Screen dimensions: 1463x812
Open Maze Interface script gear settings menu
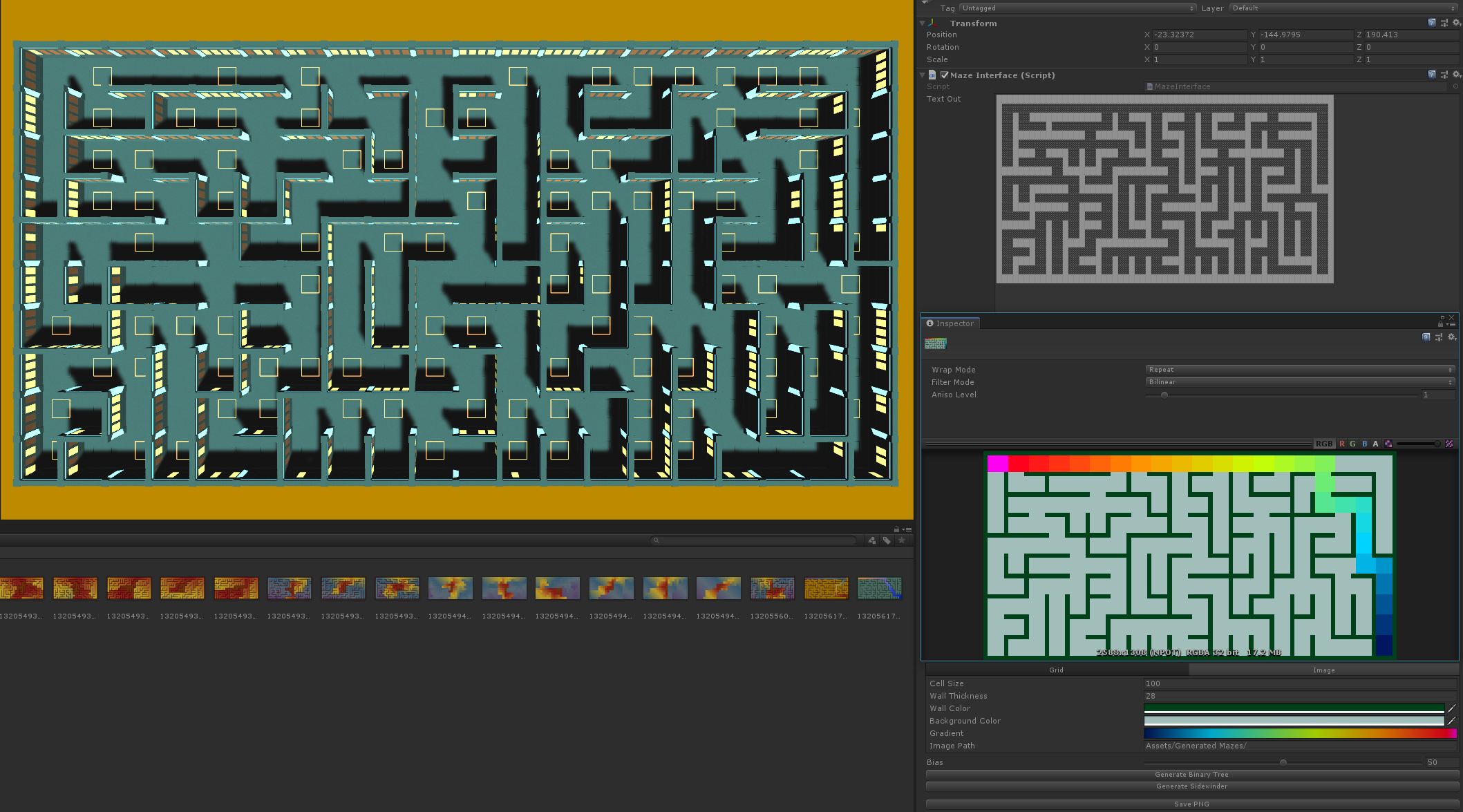1456,75
